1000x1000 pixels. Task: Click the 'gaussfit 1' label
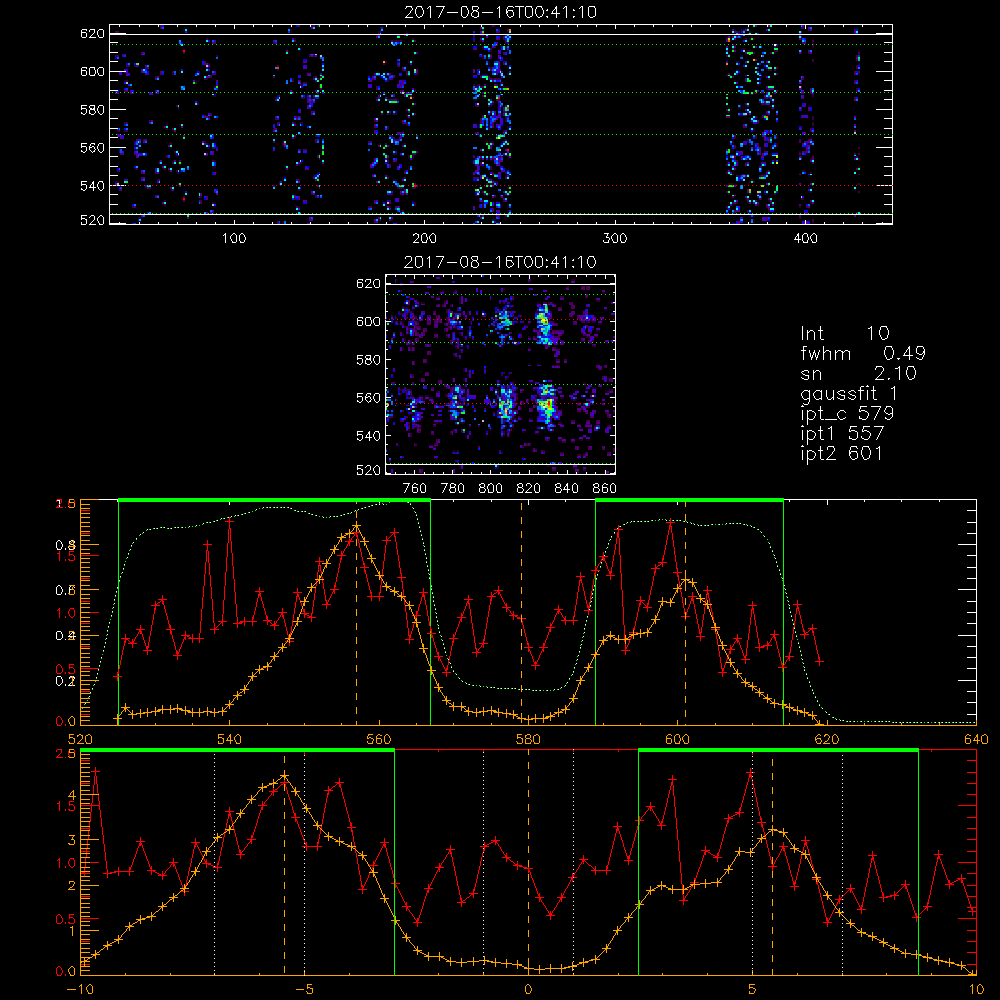(x=849, y=393)
